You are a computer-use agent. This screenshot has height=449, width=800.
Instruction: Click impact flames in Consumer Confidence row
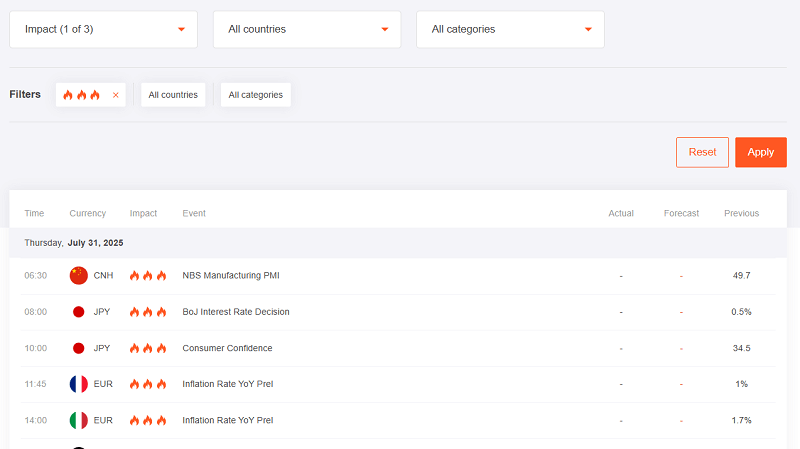point(148,348)
